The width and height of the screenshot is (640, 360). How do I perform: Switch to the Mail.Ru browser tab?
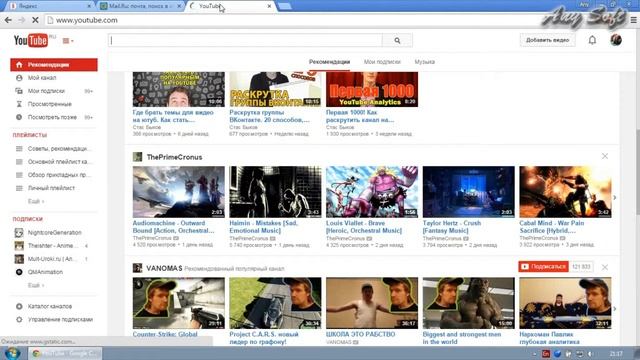[140, 6]
